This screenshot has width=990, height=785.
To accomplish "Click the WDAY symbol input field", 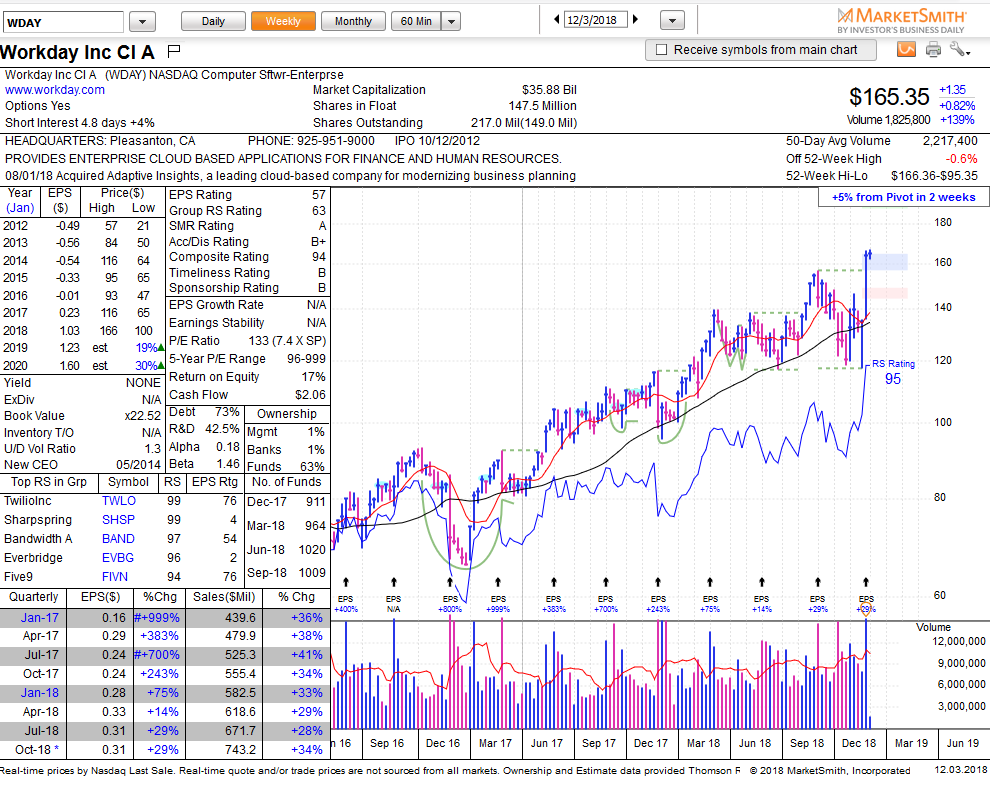I will pos(63,22).
